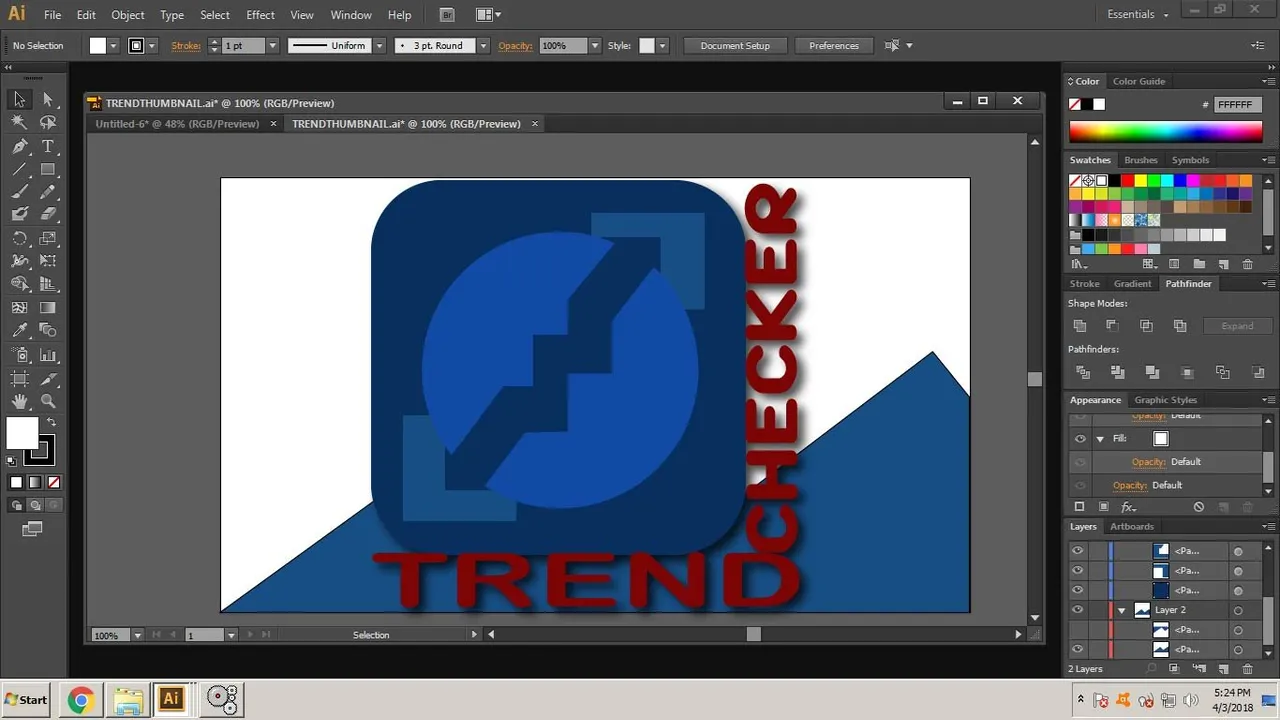
Task: Swap fill and stroke colors
Action: tap(51, 423)
